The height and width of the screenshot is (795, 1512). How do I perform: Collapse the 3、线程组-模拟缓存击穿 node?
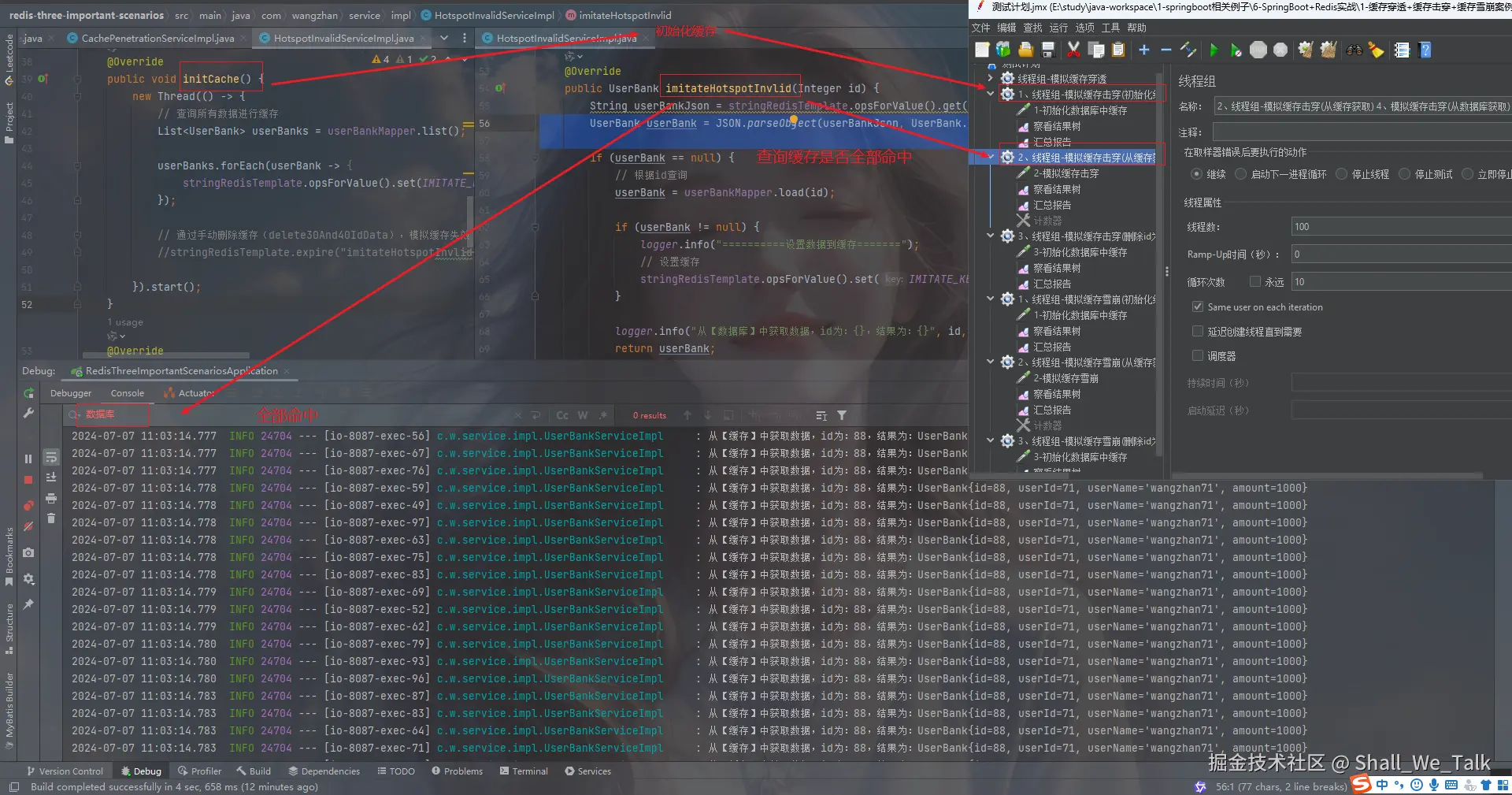tap(991, 236)
